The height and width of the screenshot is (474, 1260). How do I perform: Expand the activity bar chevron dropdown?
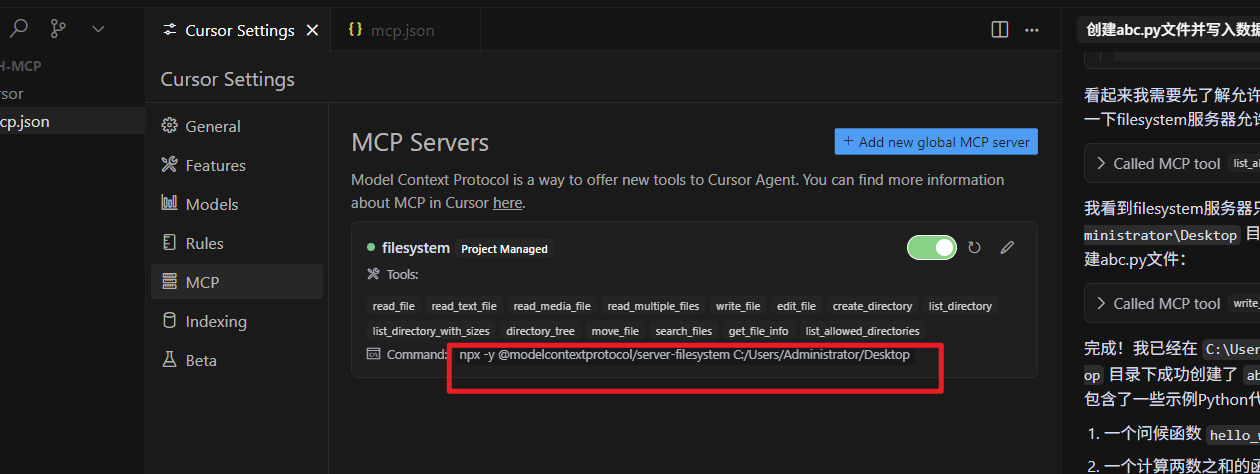click(98, 29)
